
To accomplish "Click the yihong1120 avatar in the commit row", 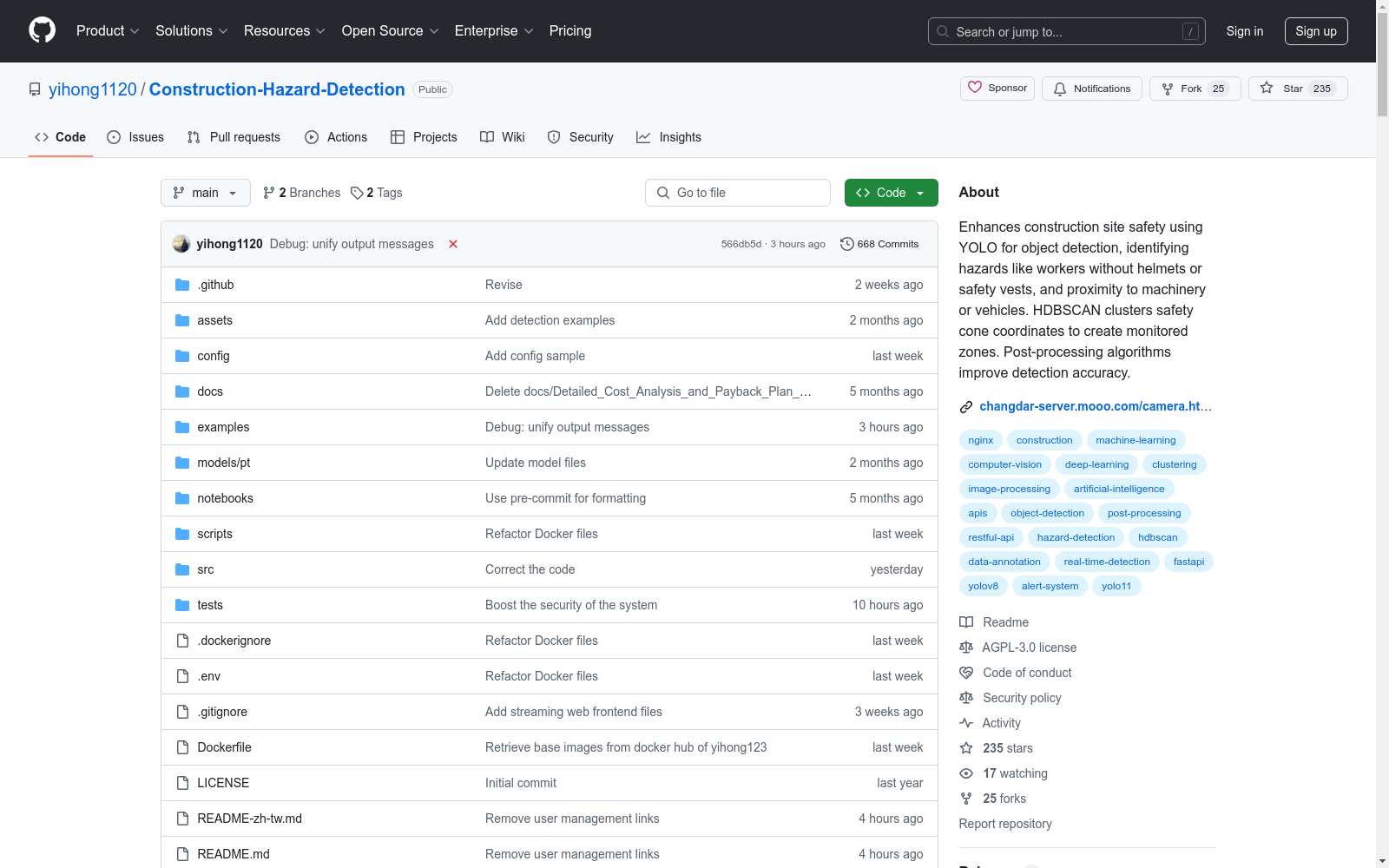I will tap(181, 244).
